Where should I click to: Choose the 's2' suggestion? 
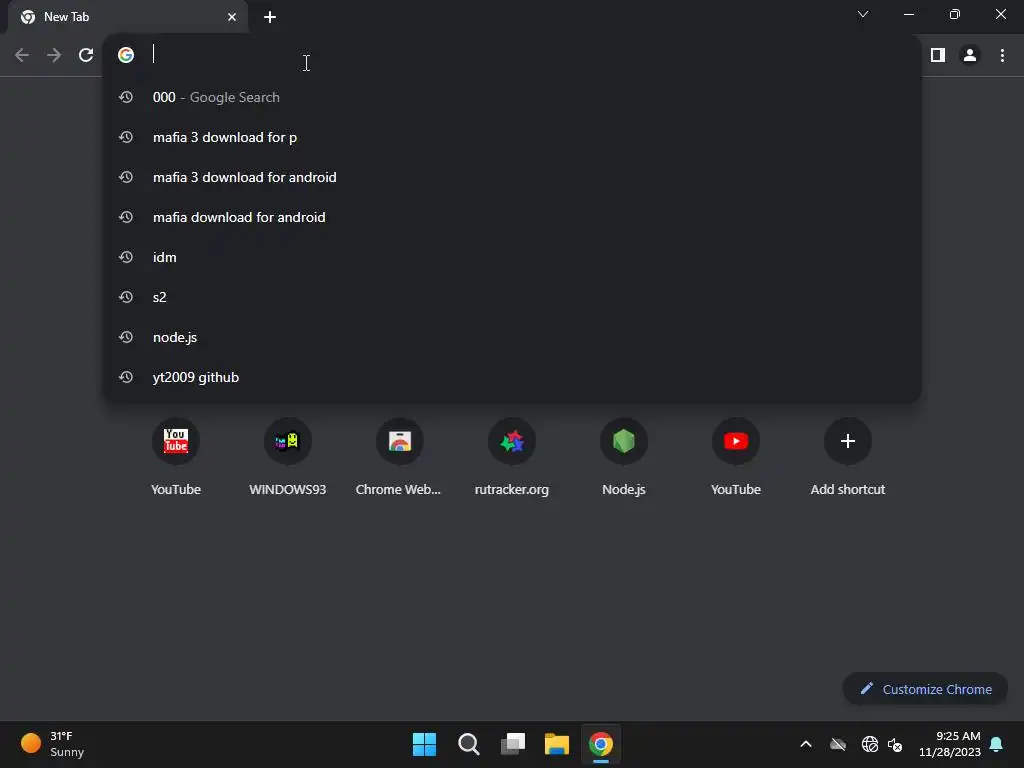(x=513, y=297)
